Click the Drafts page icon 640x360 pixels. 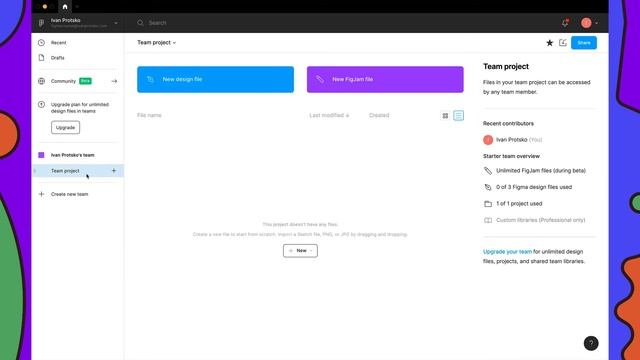coord(41,58)
